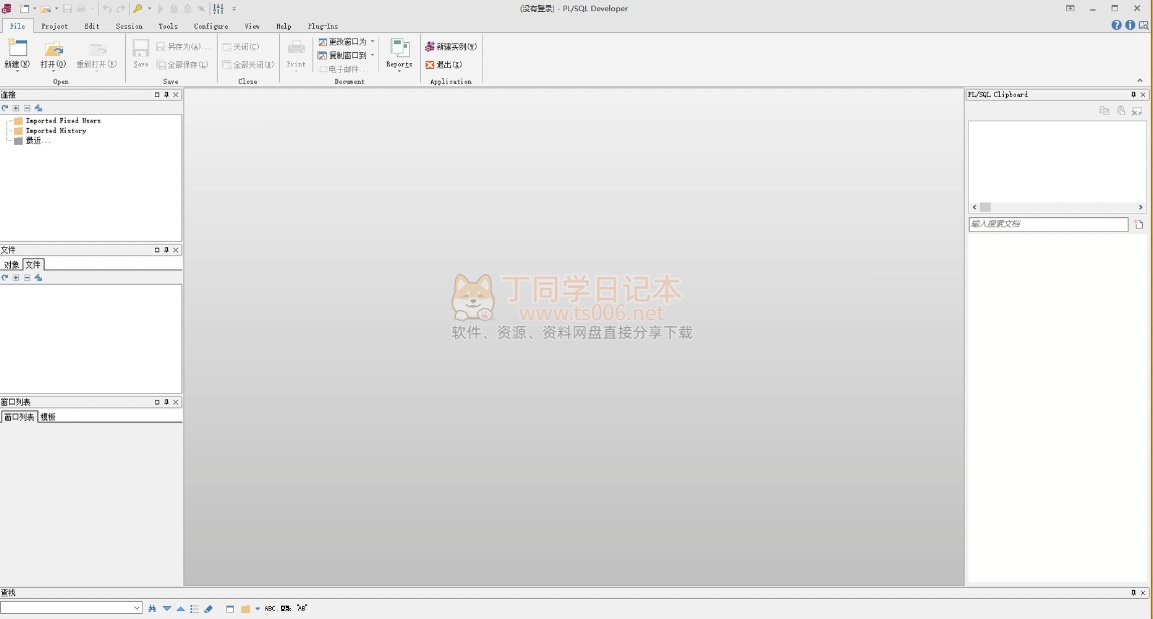Image resolution: width=1153 pixels, height=619 pixels.
Task: Switch to the Tools ribbon tab
Action: coord(168,26)
